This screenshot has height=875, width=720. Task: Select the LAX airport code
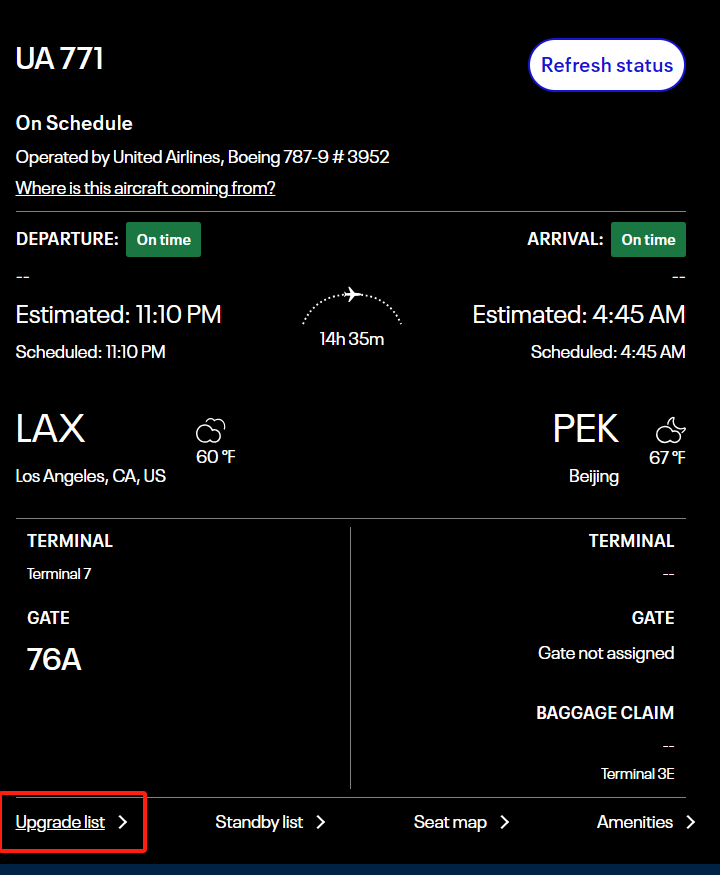50,429
